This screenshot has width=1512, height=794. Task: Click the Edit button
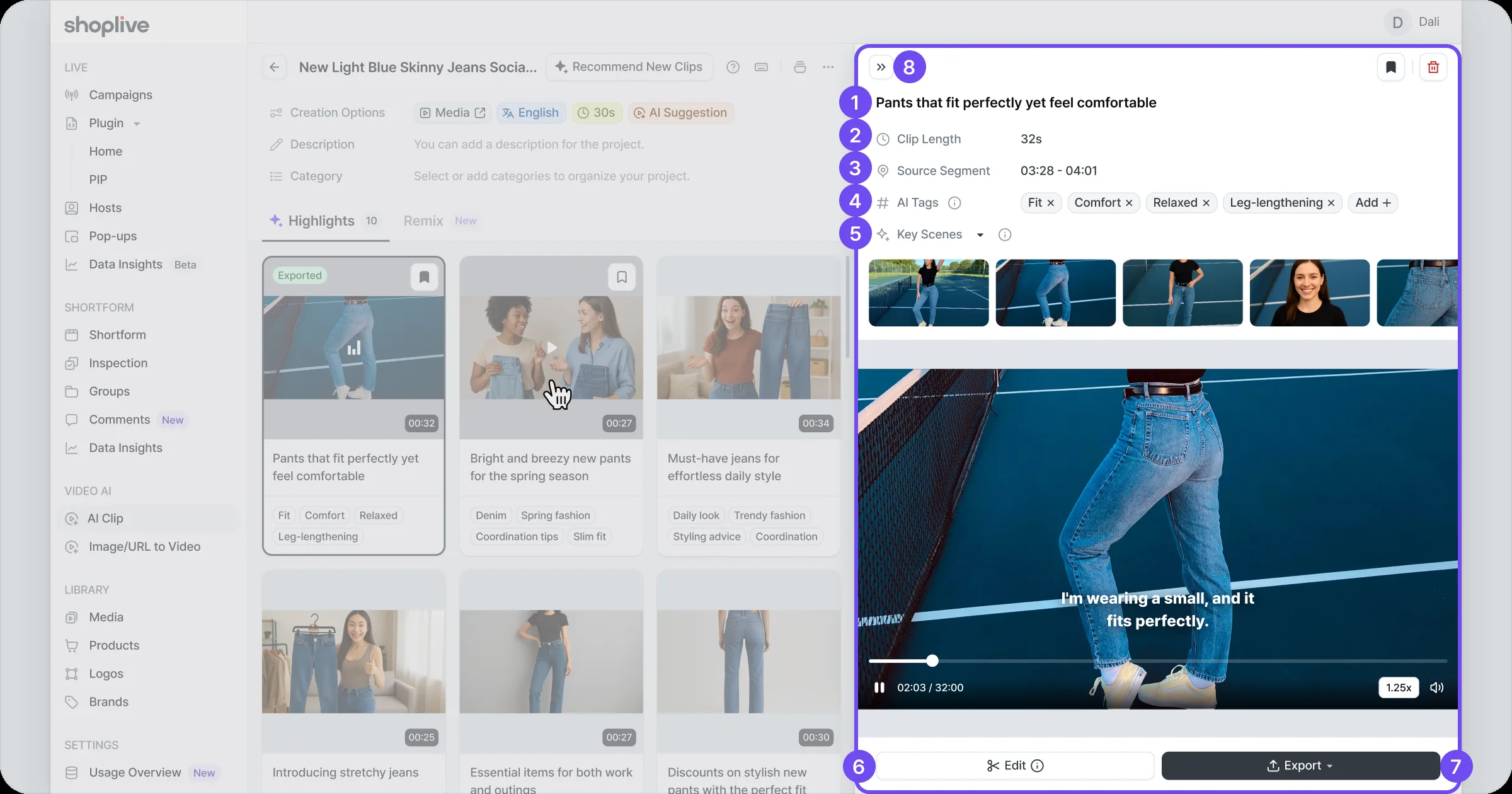click(x=1015, y=766)
